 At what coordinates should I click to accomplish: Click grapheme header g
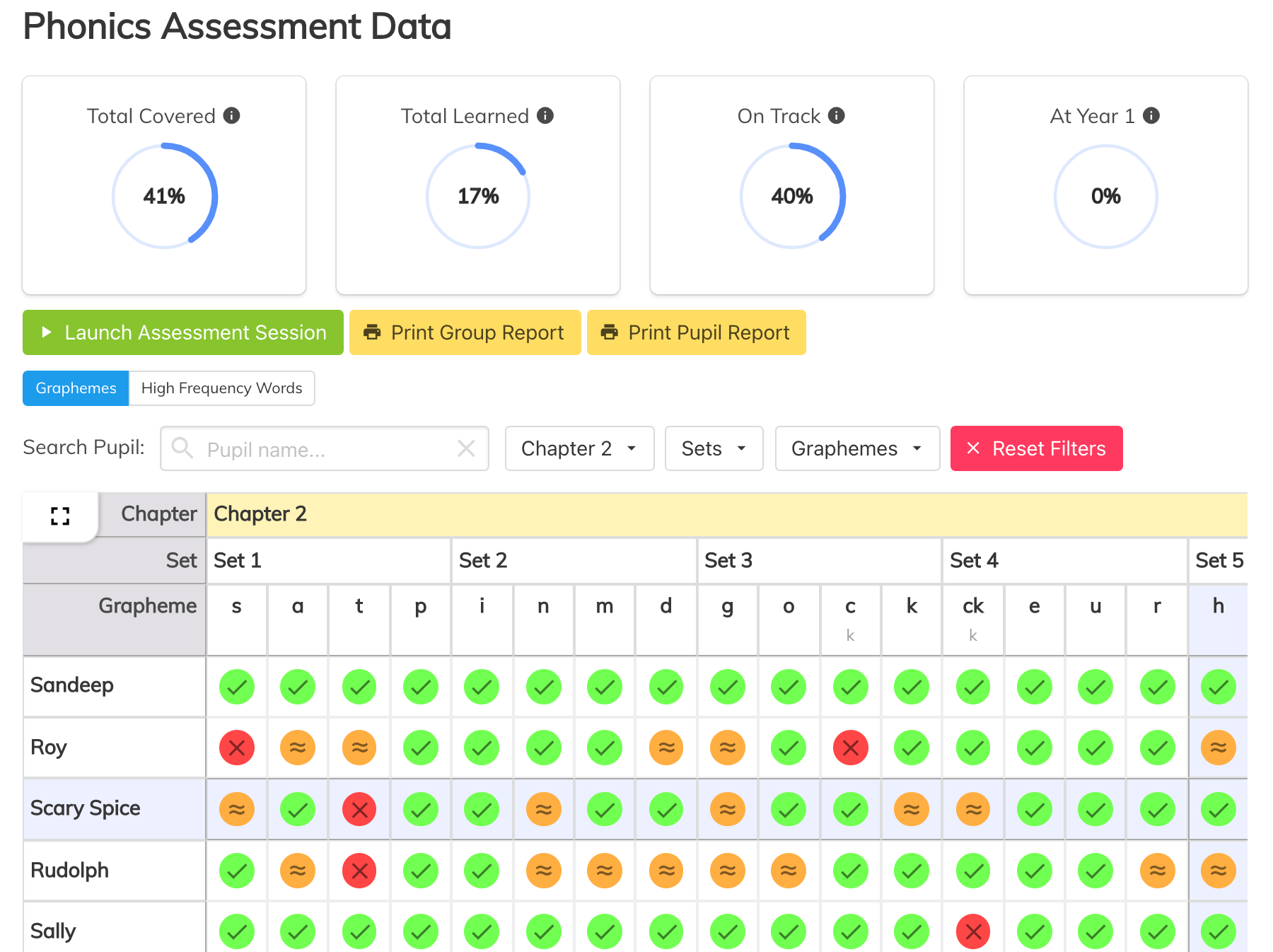(728, 620)
